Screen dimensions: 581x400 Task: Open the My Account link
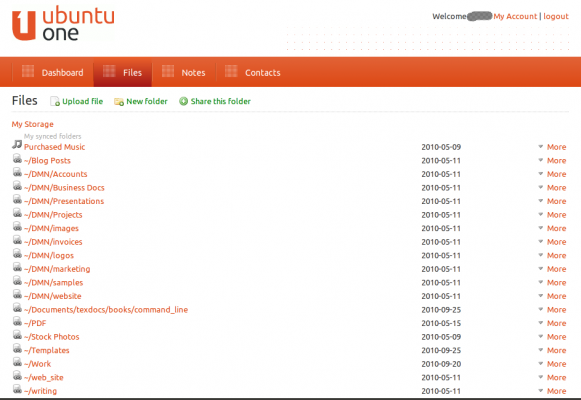(x=515, y=16)
